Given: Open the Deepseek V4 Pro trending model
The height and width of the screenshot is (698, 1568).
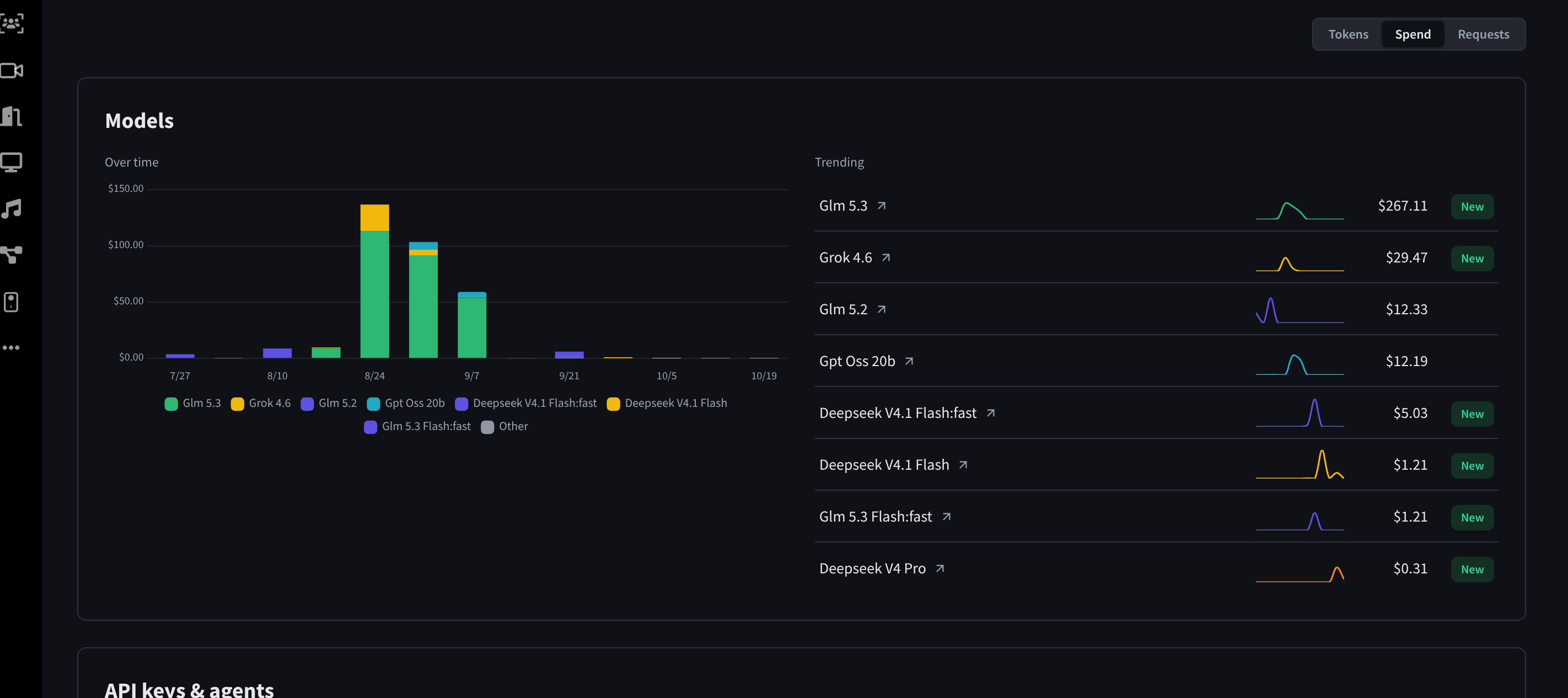Looking at the screenshot, I should [x=872, y=568].
